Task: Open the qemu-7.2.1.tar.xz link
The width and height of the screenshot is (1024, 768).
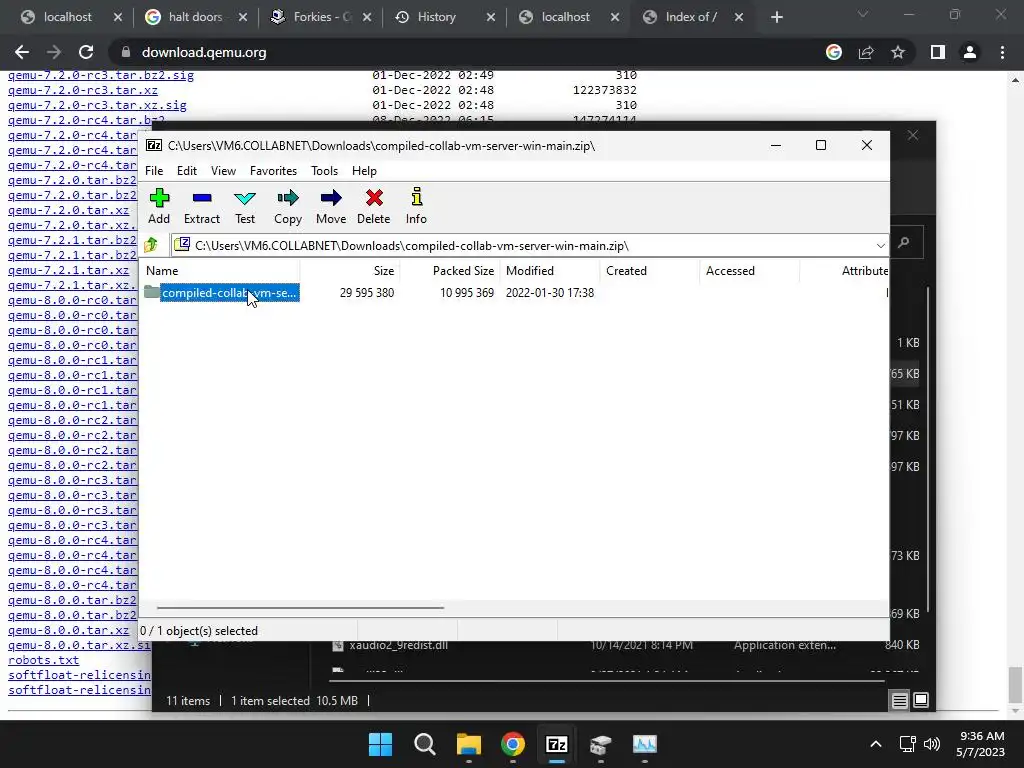Action: click(68, 270)
